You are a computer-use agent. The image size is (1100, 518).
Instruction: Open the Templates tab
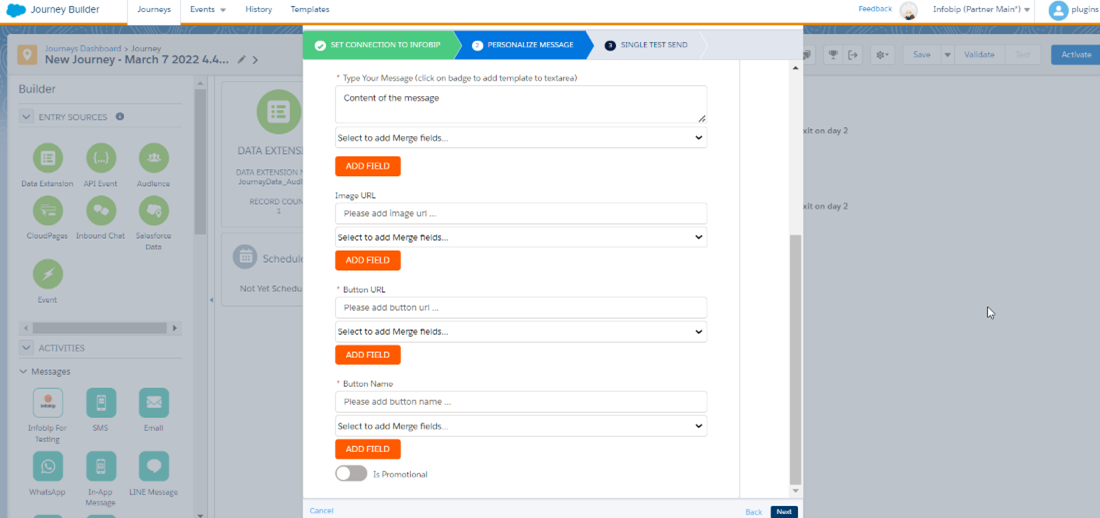coord(309,10)
